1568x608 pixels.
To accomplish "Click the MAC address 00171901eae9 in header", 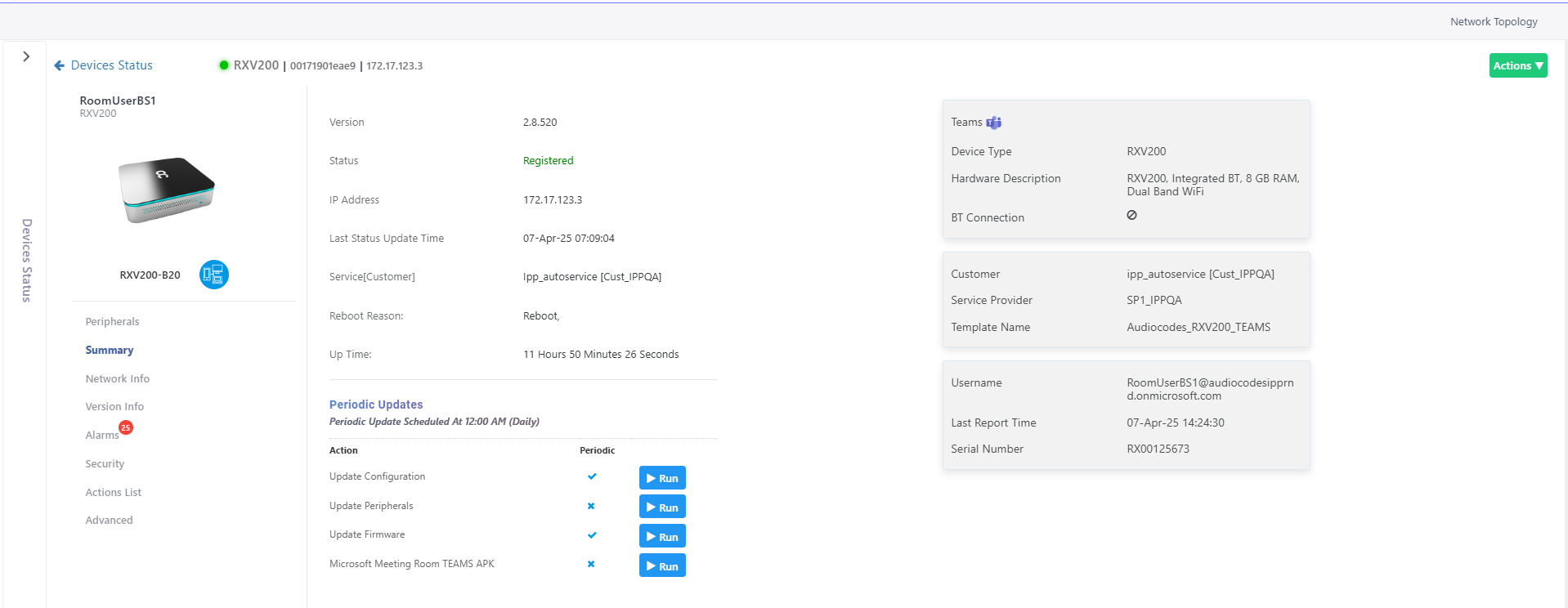I will pyautogui.click(x=323, y=66).
